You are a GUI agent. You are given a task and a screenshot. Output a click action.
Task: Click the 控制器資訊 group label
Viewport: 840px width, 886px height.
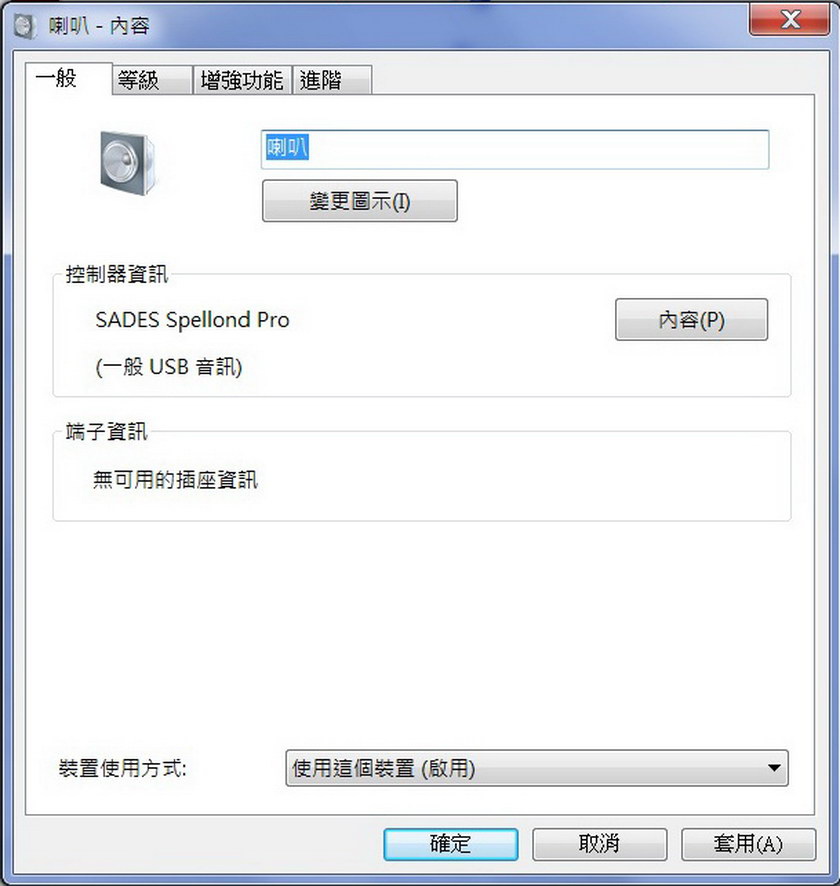(116, 274)
